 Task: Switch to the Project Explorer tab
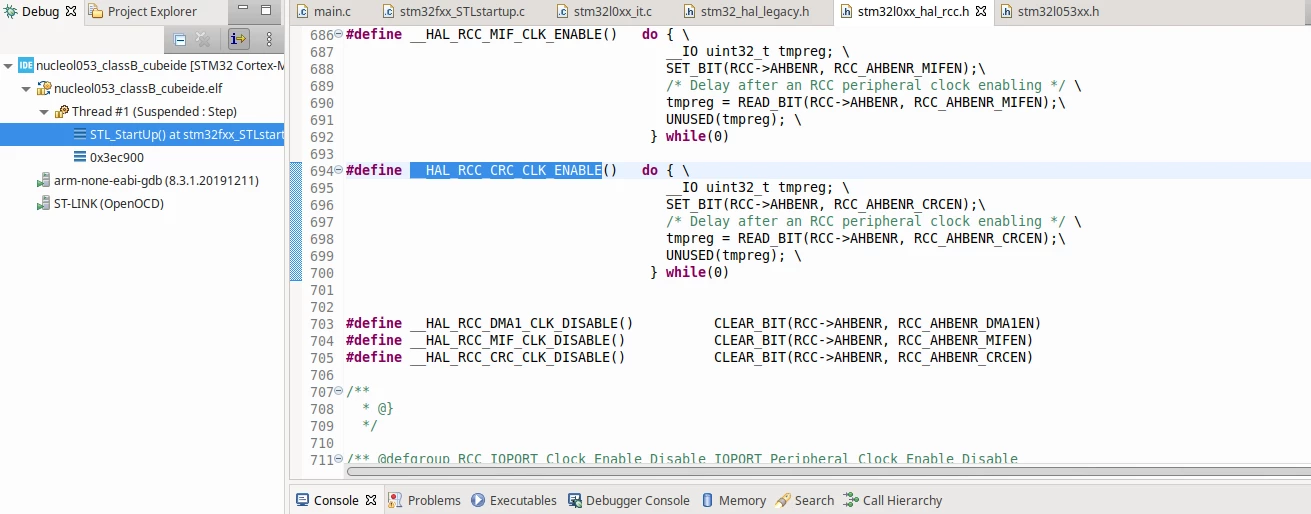click(x=143, y=12)
